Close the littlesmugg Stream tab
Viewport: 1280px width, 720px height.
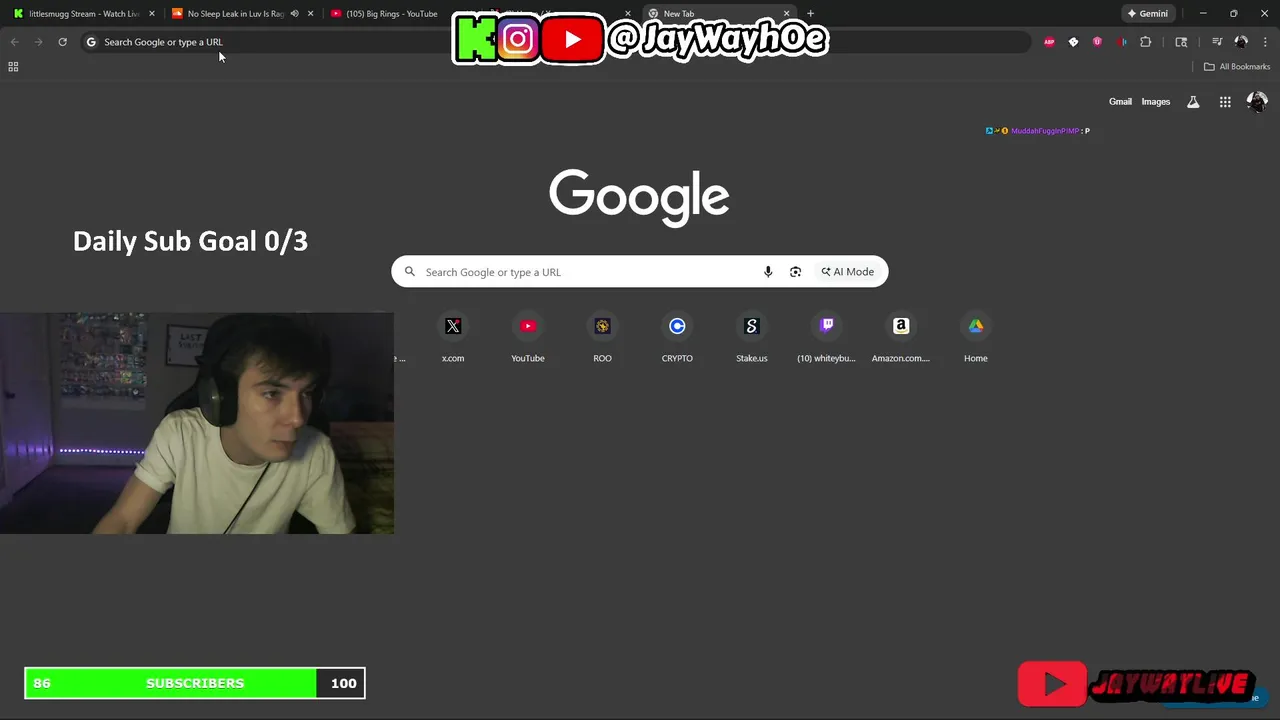point(152,14)
